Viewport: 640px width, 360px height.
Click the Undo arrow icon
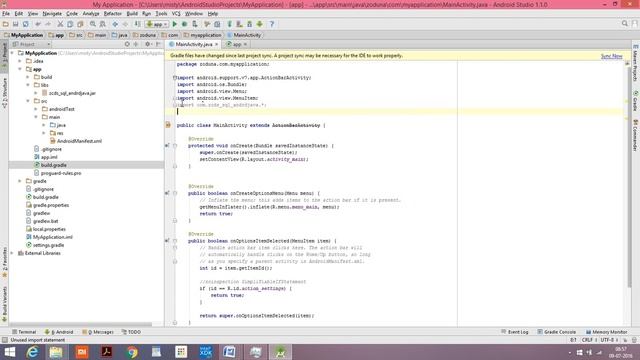pos(38,24)
